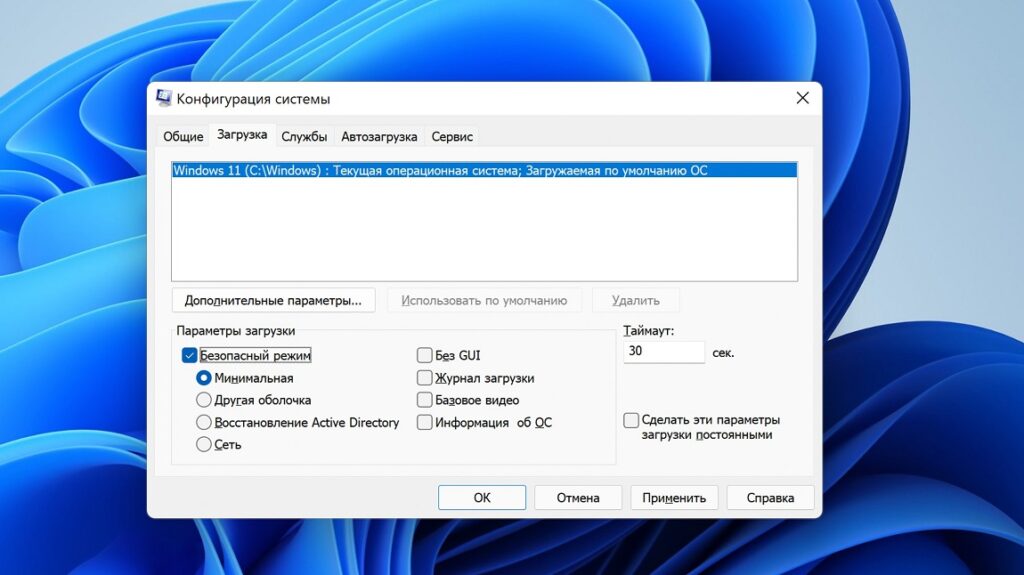This screenshot has height=575, width=1024.
Task: Open the Службы tab
Action: coord(304,137)
